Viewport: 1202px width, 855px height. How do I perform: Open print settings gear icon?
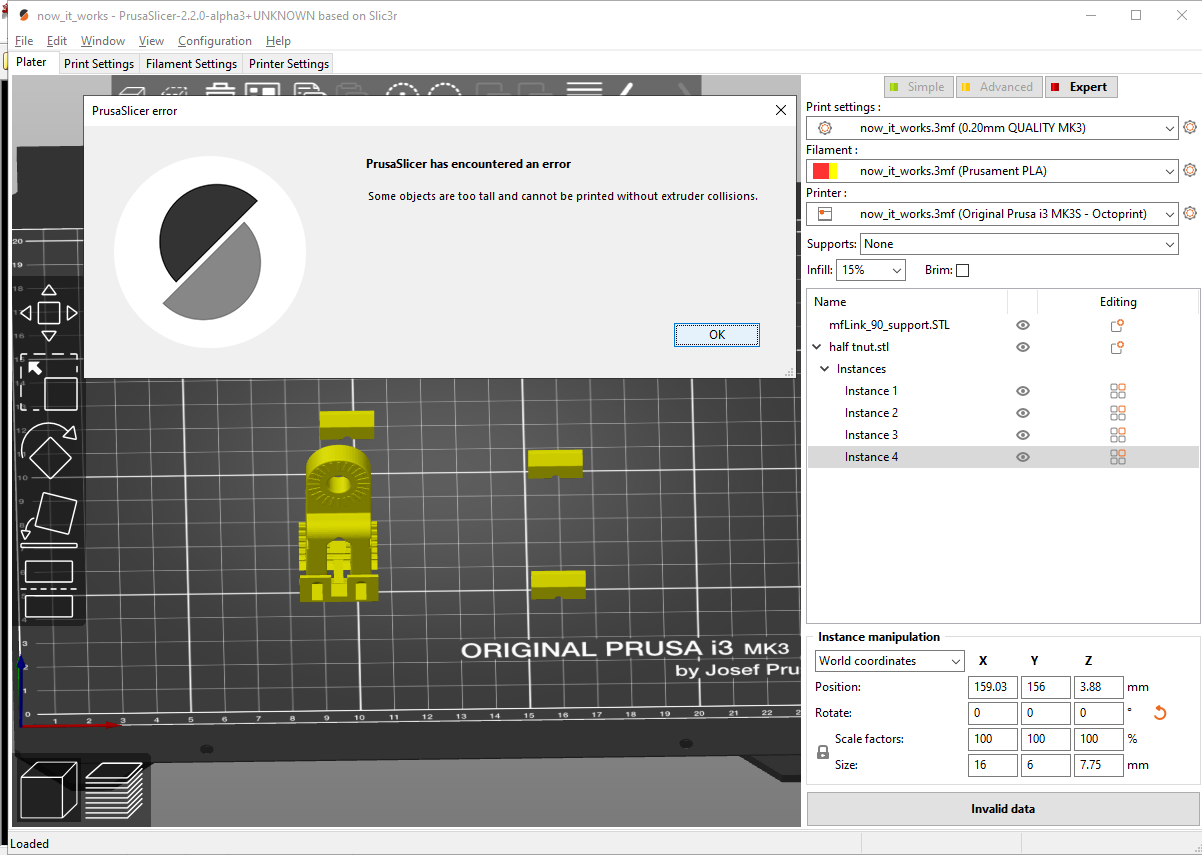[x=1190, y=128]
